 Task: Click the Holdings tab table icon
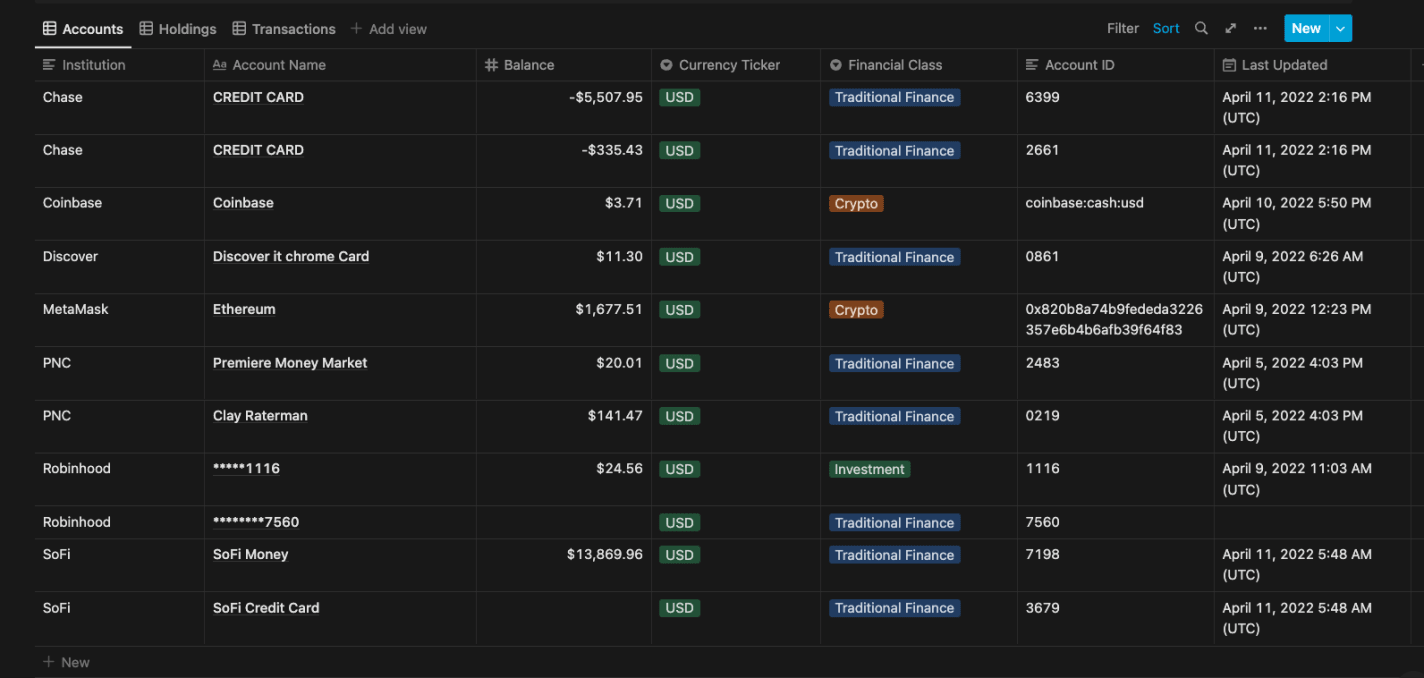click(146, 29)
